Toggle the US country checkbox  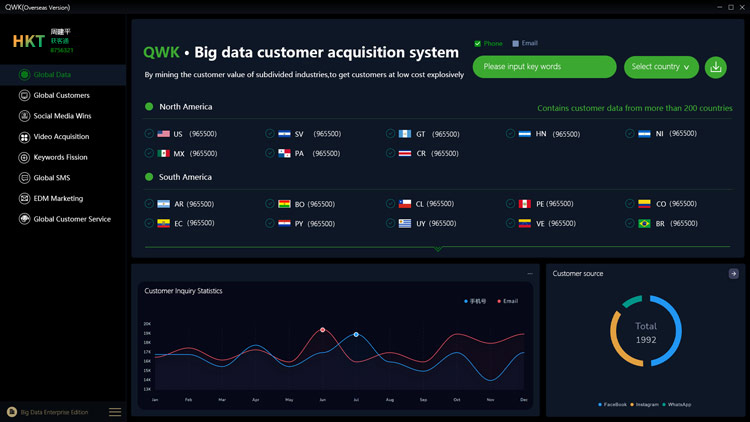(x=149, y=134)
